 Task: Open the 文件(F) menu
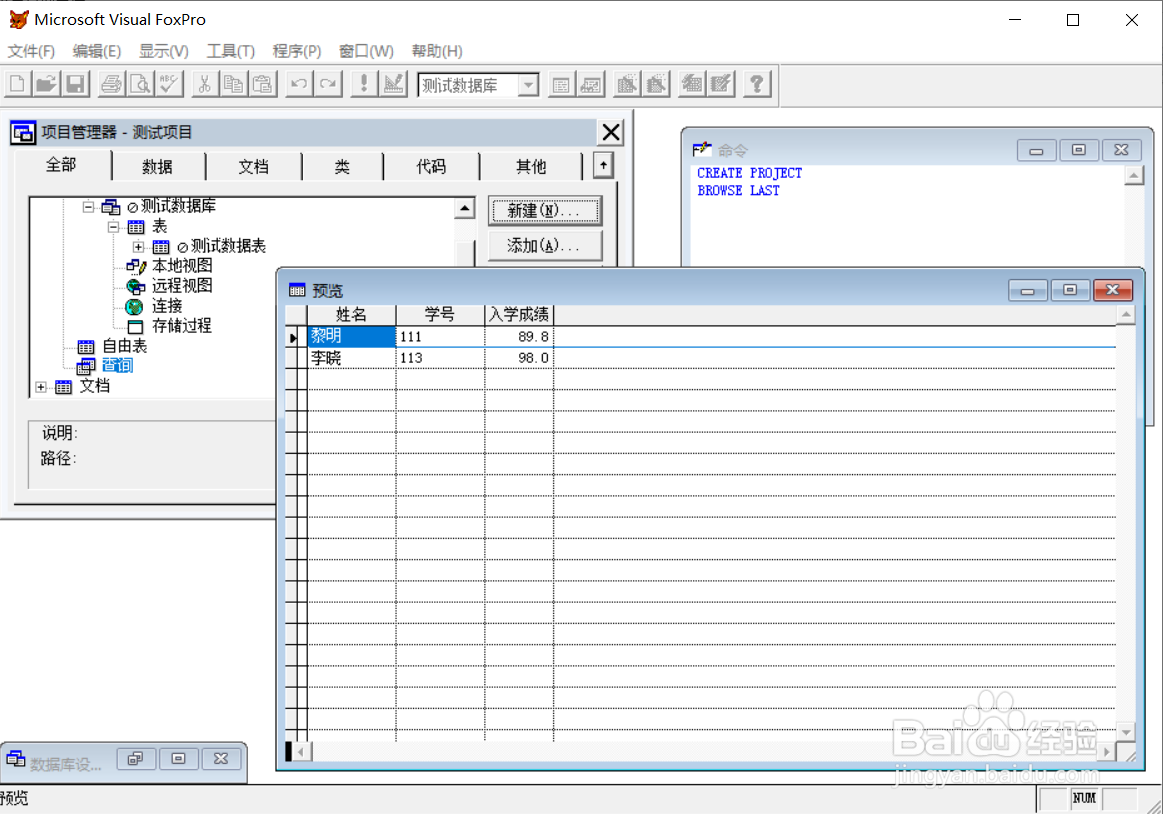(31, 51)
